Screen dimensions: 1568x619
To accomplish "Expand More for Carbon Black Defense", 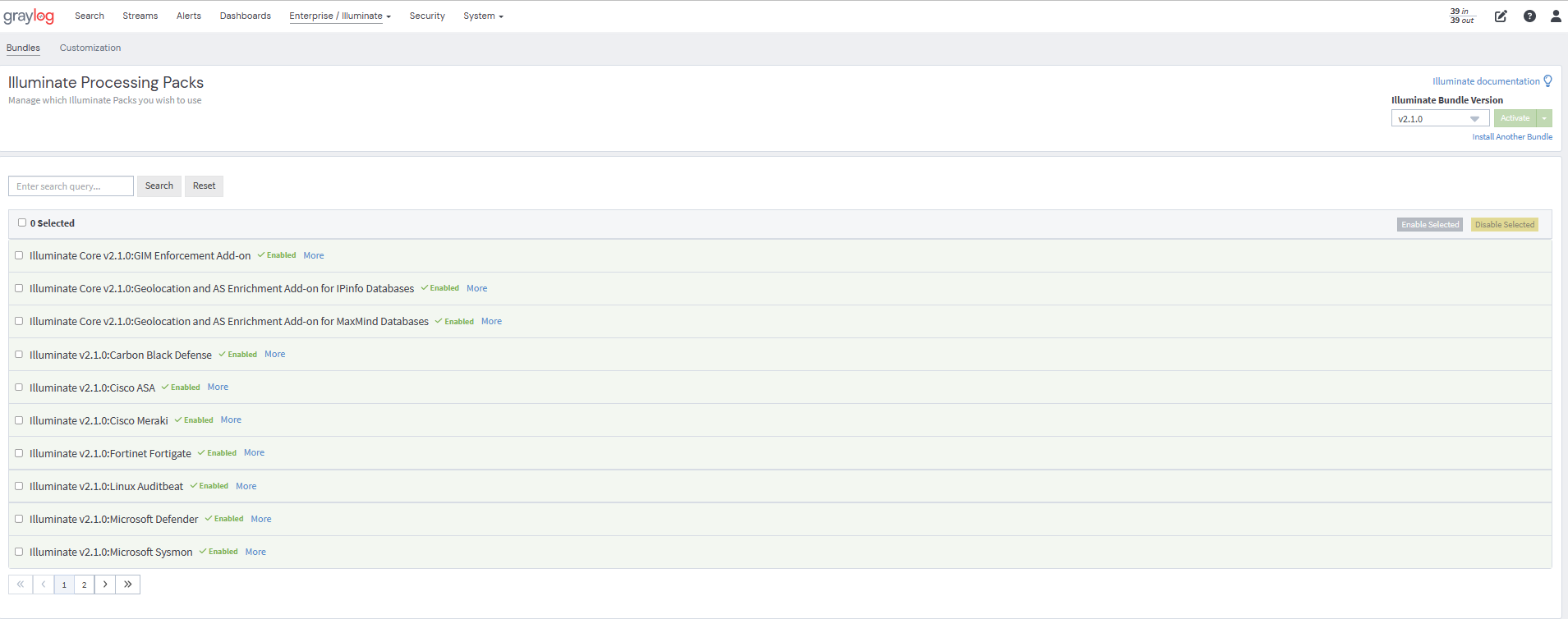I will (275, 354).
